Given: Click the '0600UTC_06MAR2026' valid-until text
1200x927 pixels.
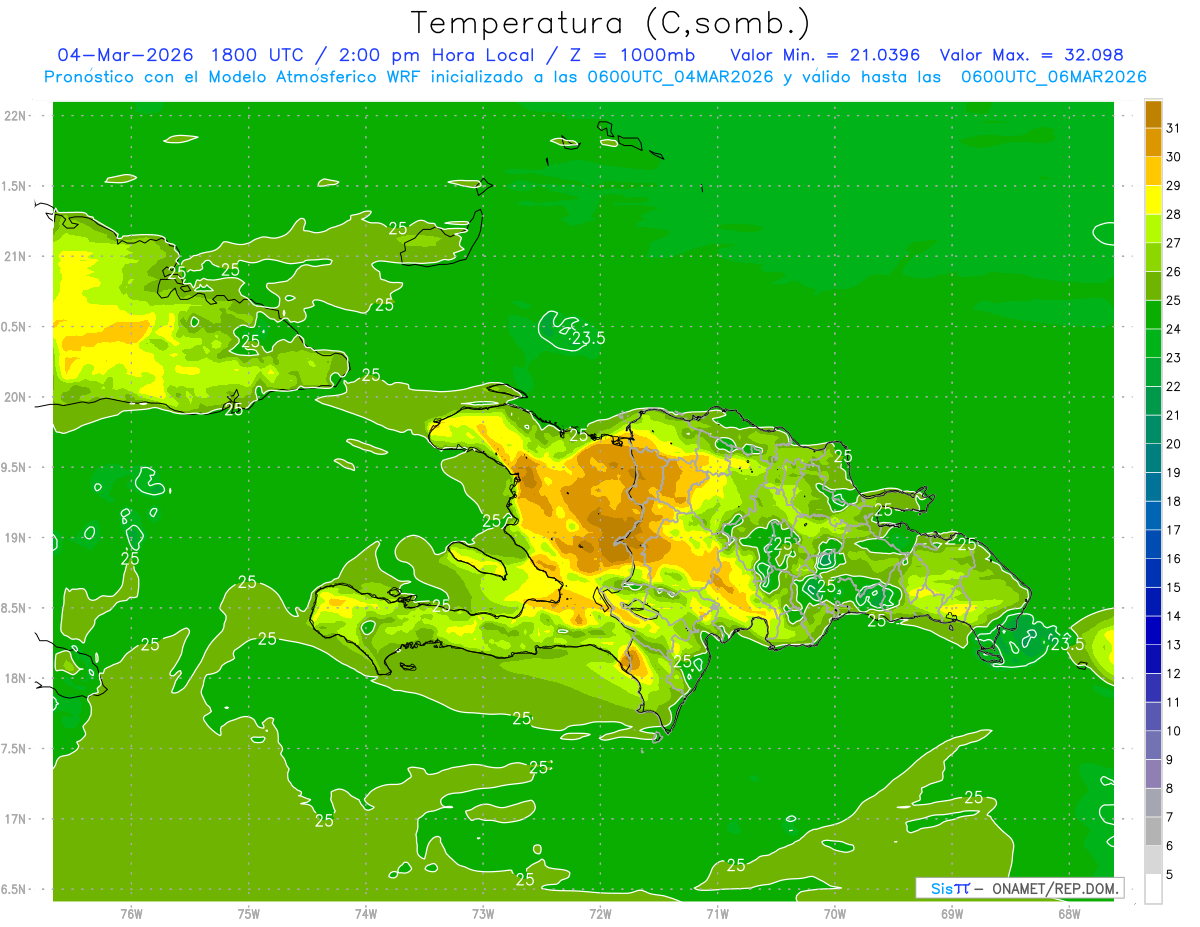Looking at the screenshot, I should [x=1053, y=77].
